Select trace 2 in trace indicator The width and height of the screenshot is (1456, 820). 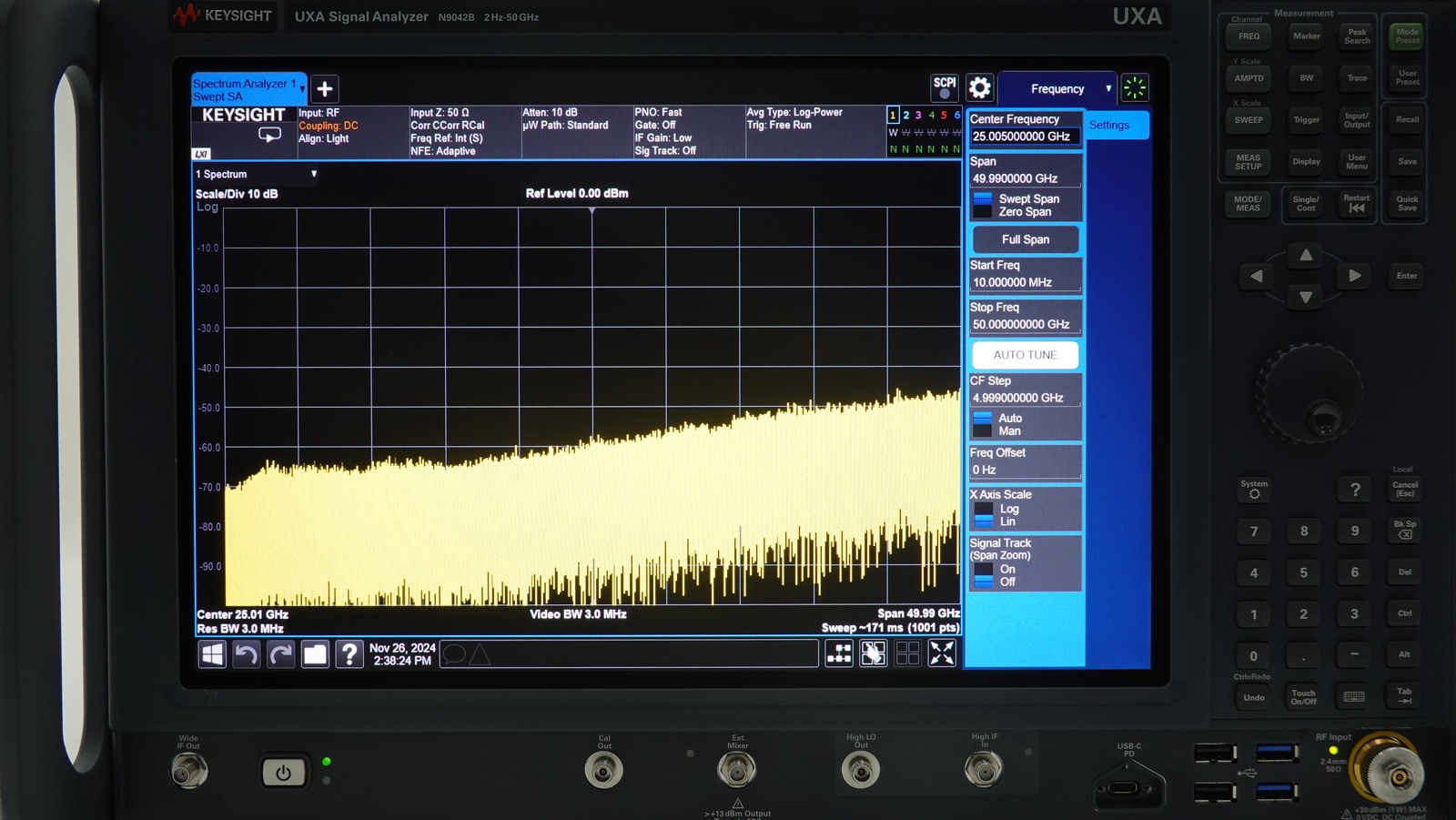[x=905, y=115]
